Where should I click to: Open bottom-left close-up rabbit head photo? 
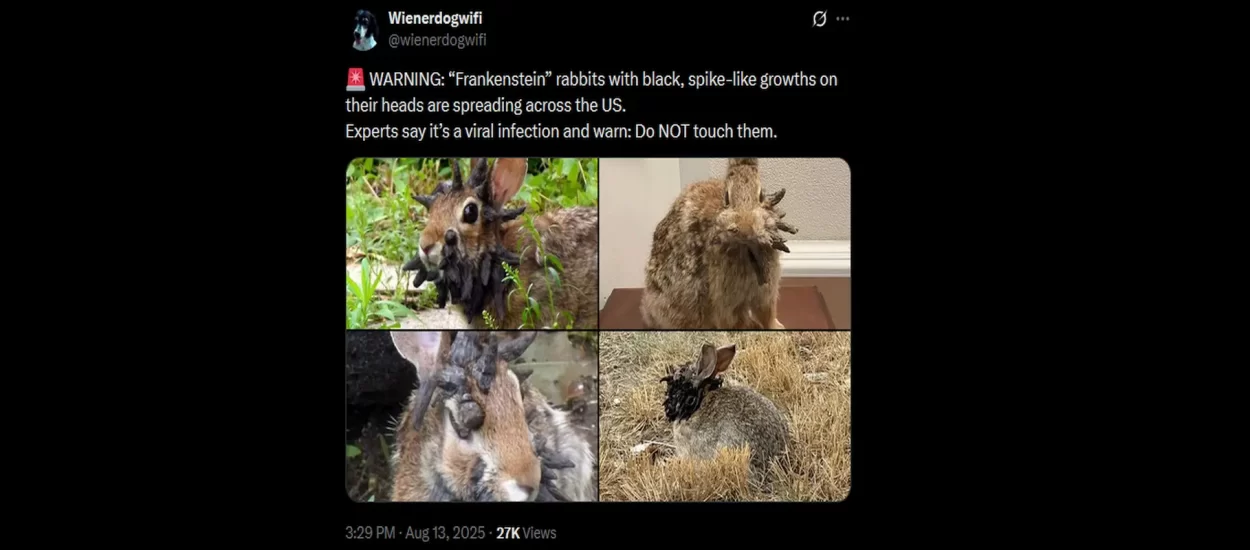[x=472, y=416]
